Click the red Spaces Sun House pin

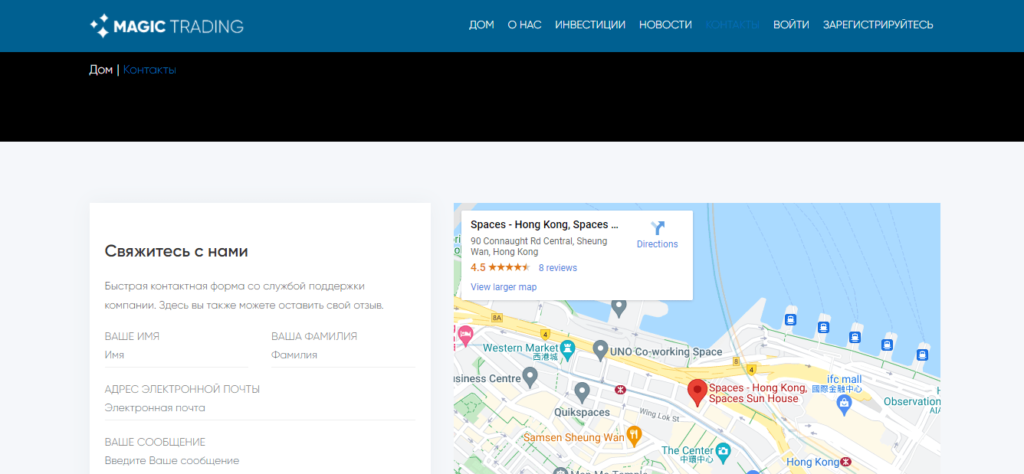click(698, 392)
